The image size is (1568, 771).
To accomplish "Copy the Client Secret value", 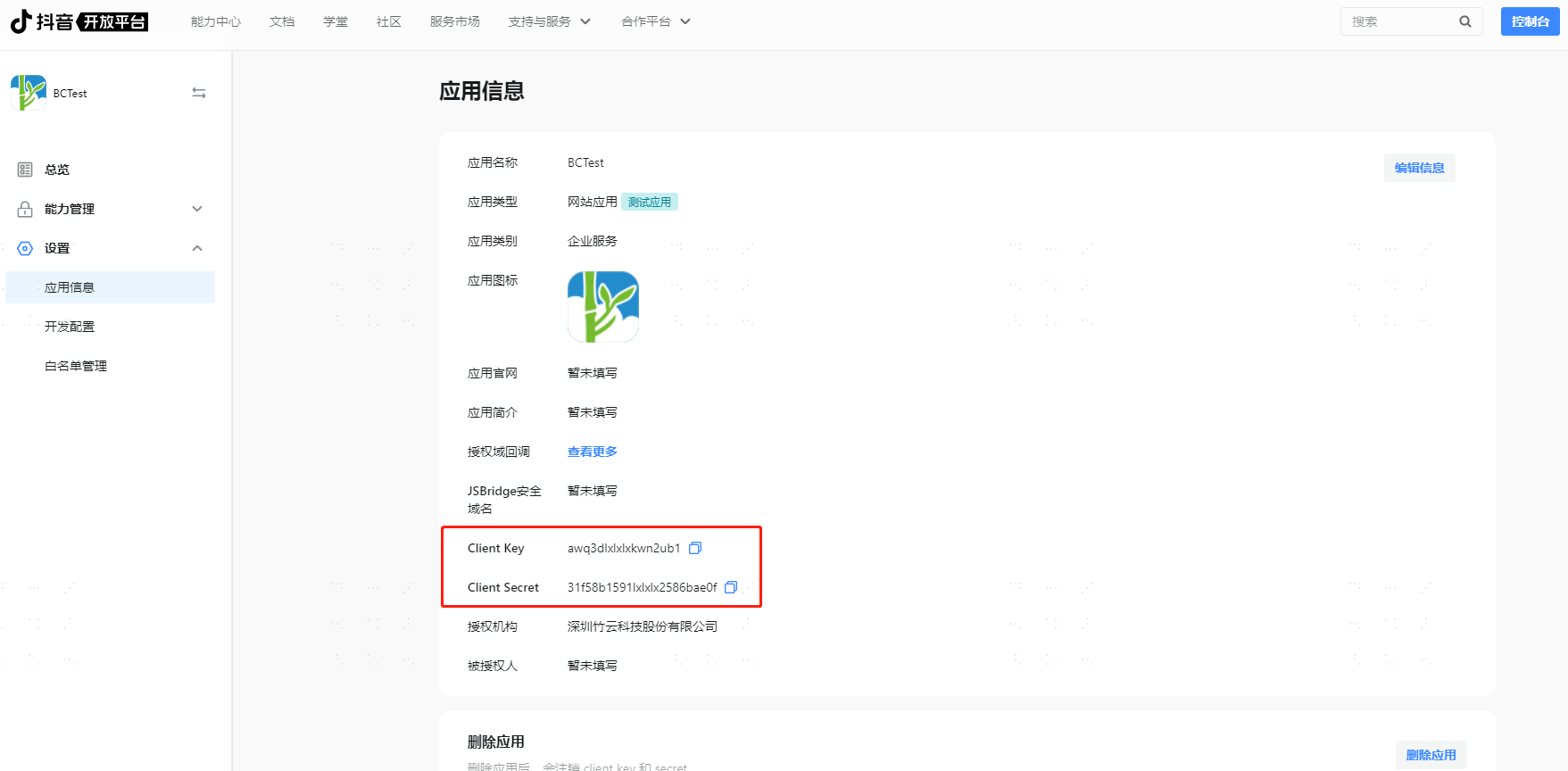I will (731, 587).
